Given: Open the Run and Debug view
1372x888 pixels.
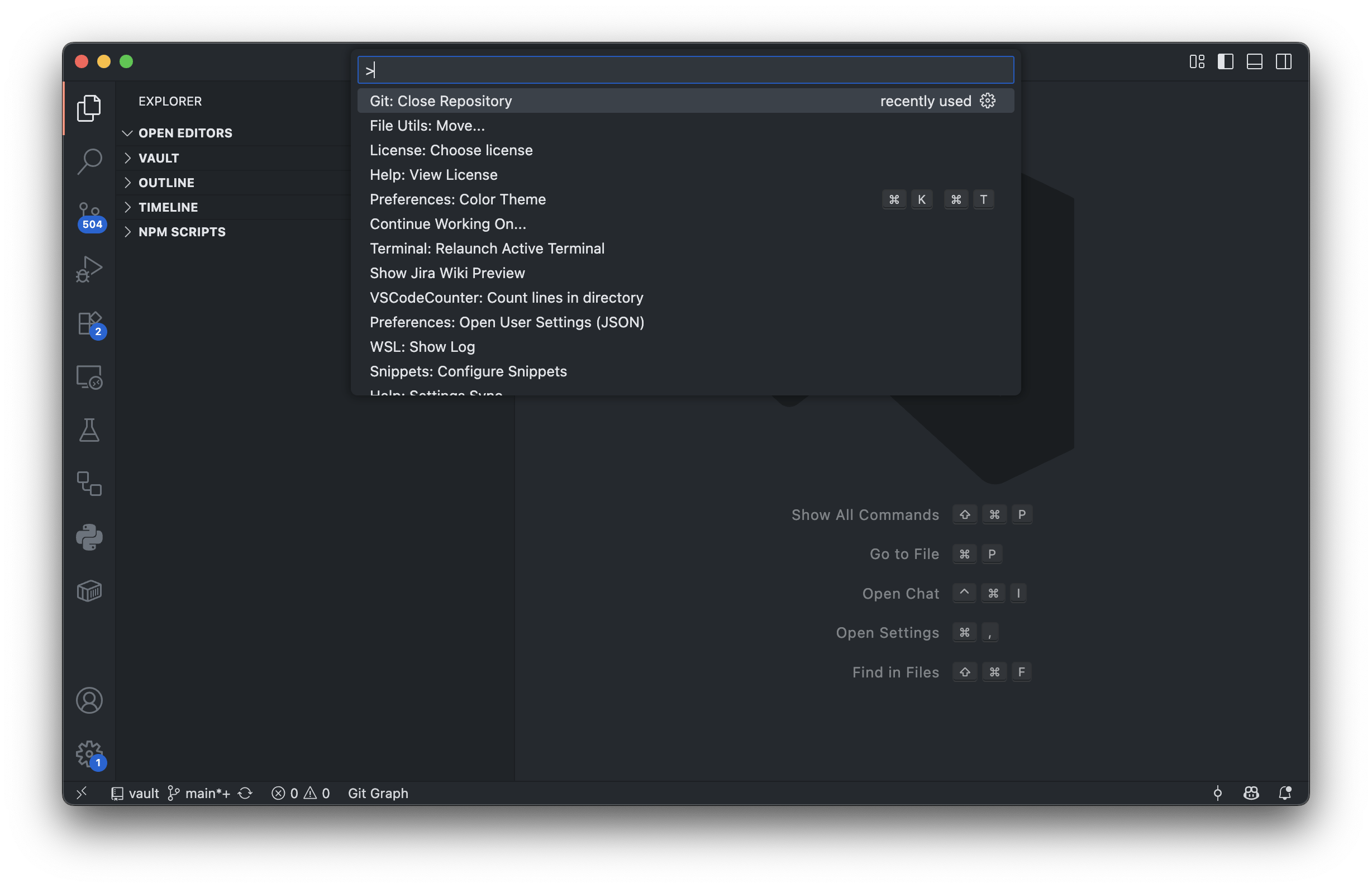Looking at the screenshot, I should (x=89, y=269).
